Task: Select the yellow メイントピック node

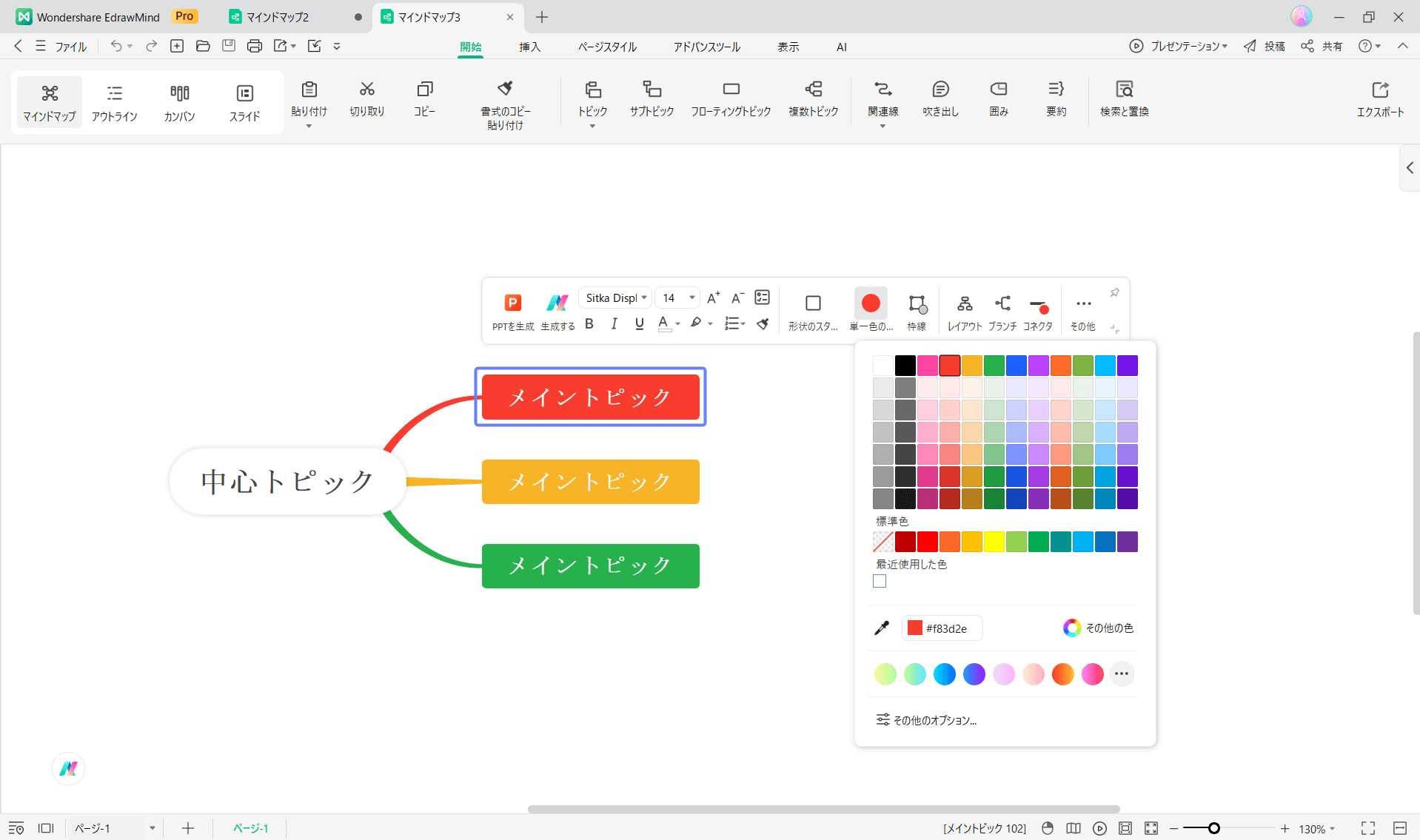Action: [590, 481]
